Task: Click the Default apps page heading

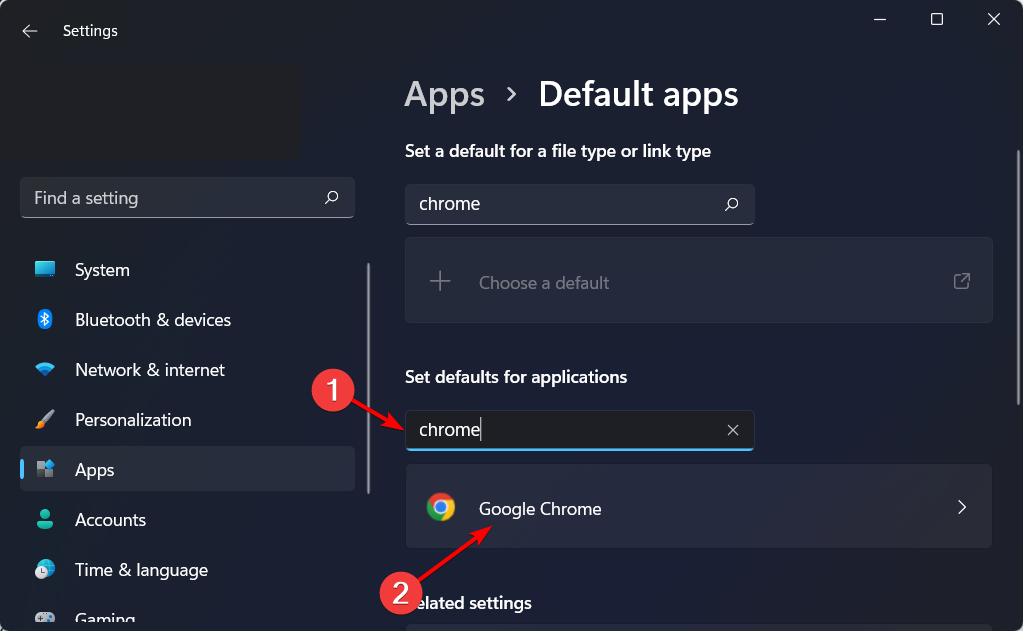Action: pos(638,95)
